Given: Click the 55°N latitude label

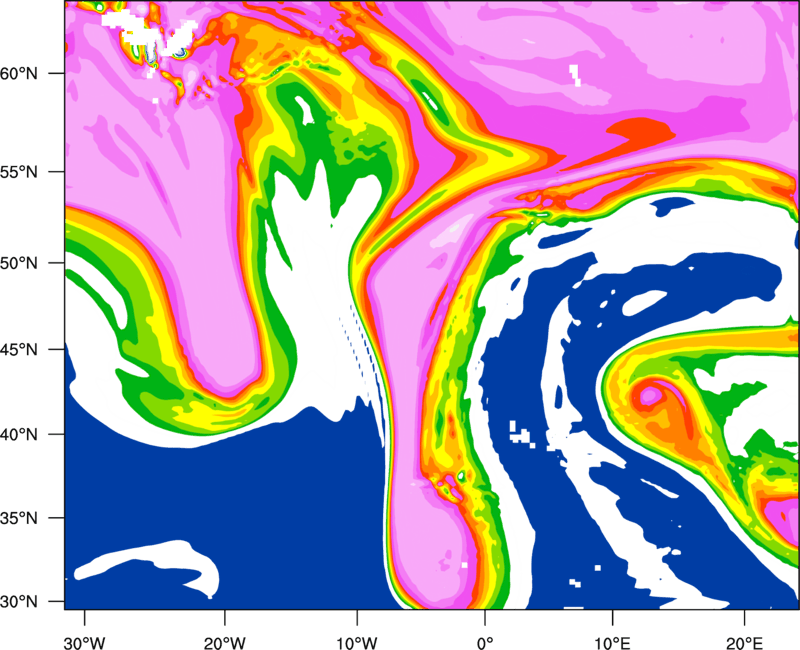Looking at the screenshot, I should tap(19, 172).
